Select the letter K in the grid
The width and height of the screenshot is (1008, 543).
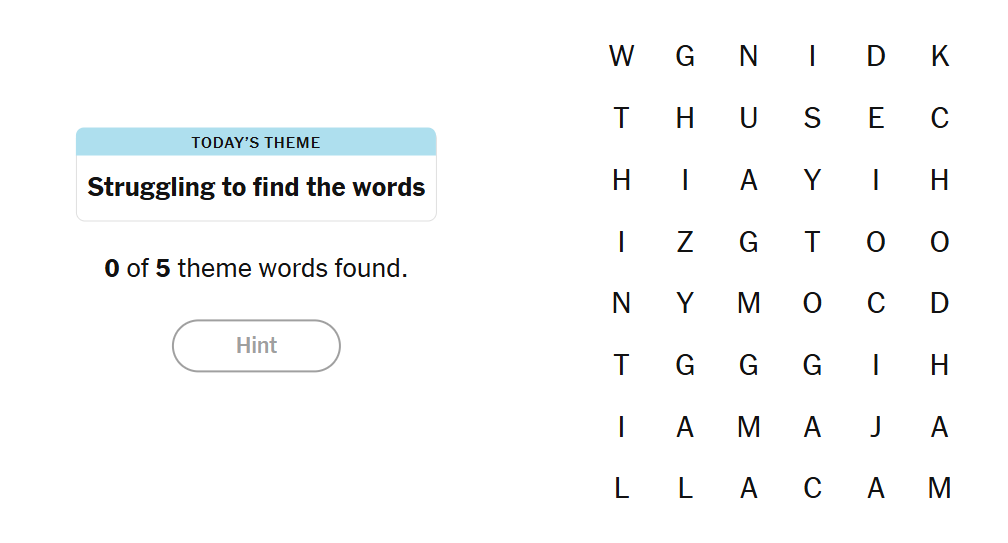[x=939, y=56]
